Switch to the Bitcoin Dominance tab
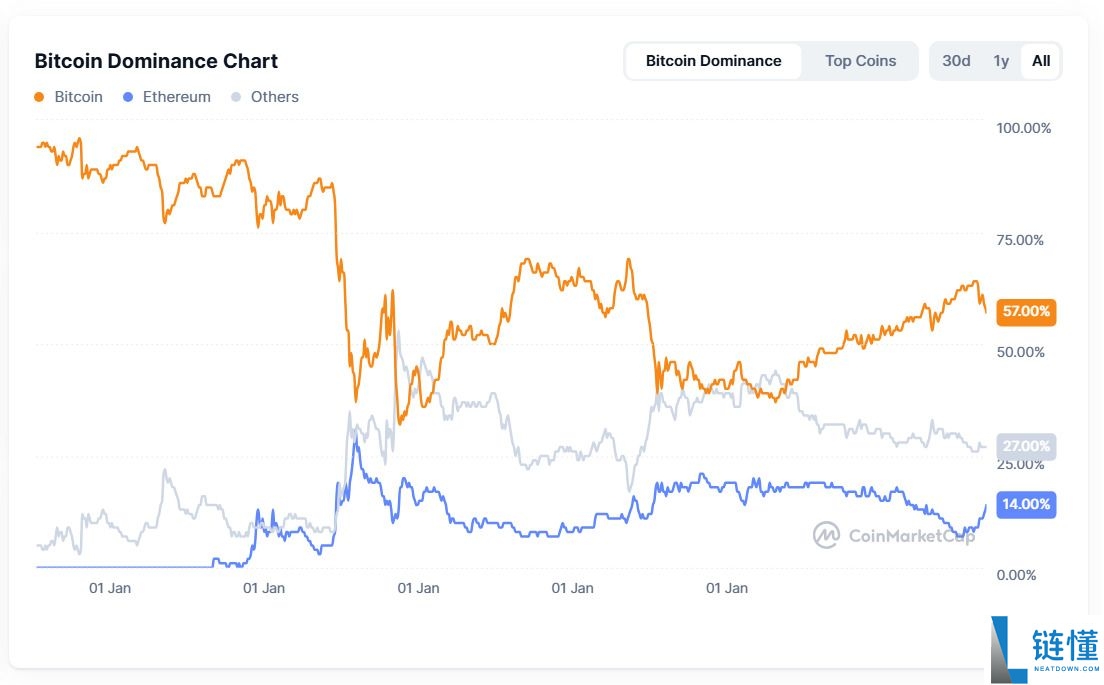The width and height of the screenshot is (1104, 685). tap(713, 61)
